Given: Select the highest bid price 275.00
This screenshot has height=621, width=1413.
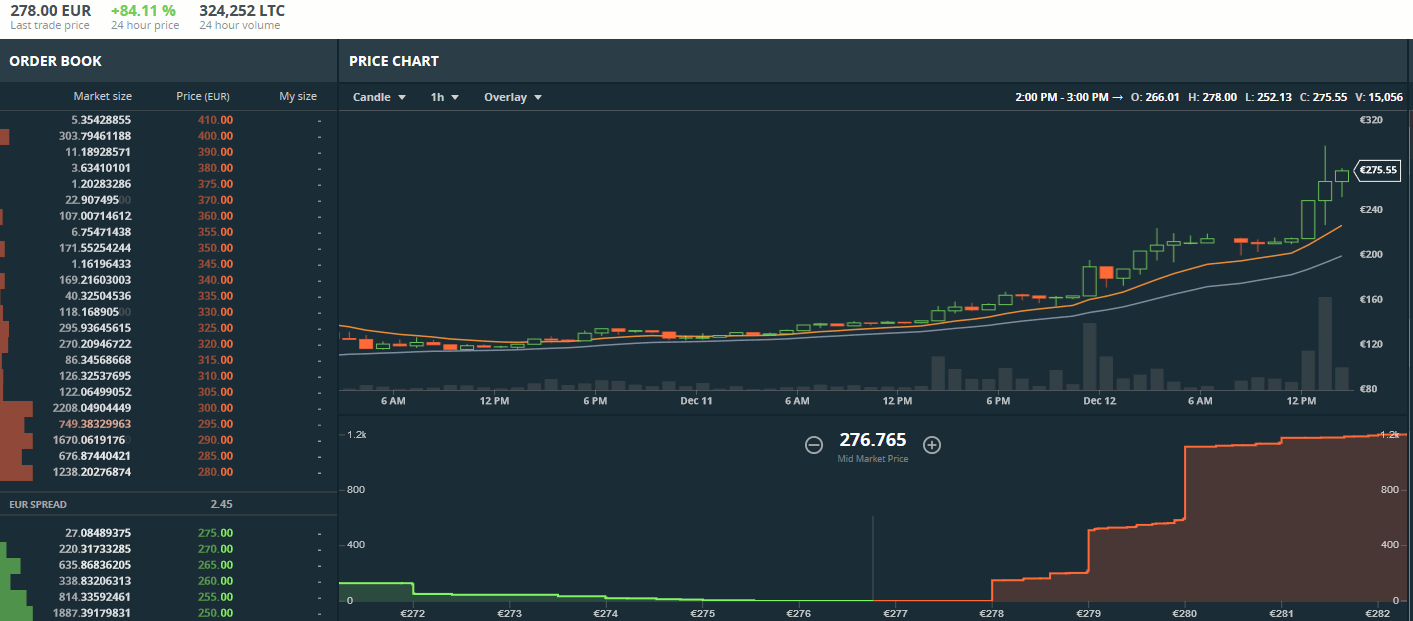Looking at the screenshot, I should pyautogui.click(x=214, y=533).
